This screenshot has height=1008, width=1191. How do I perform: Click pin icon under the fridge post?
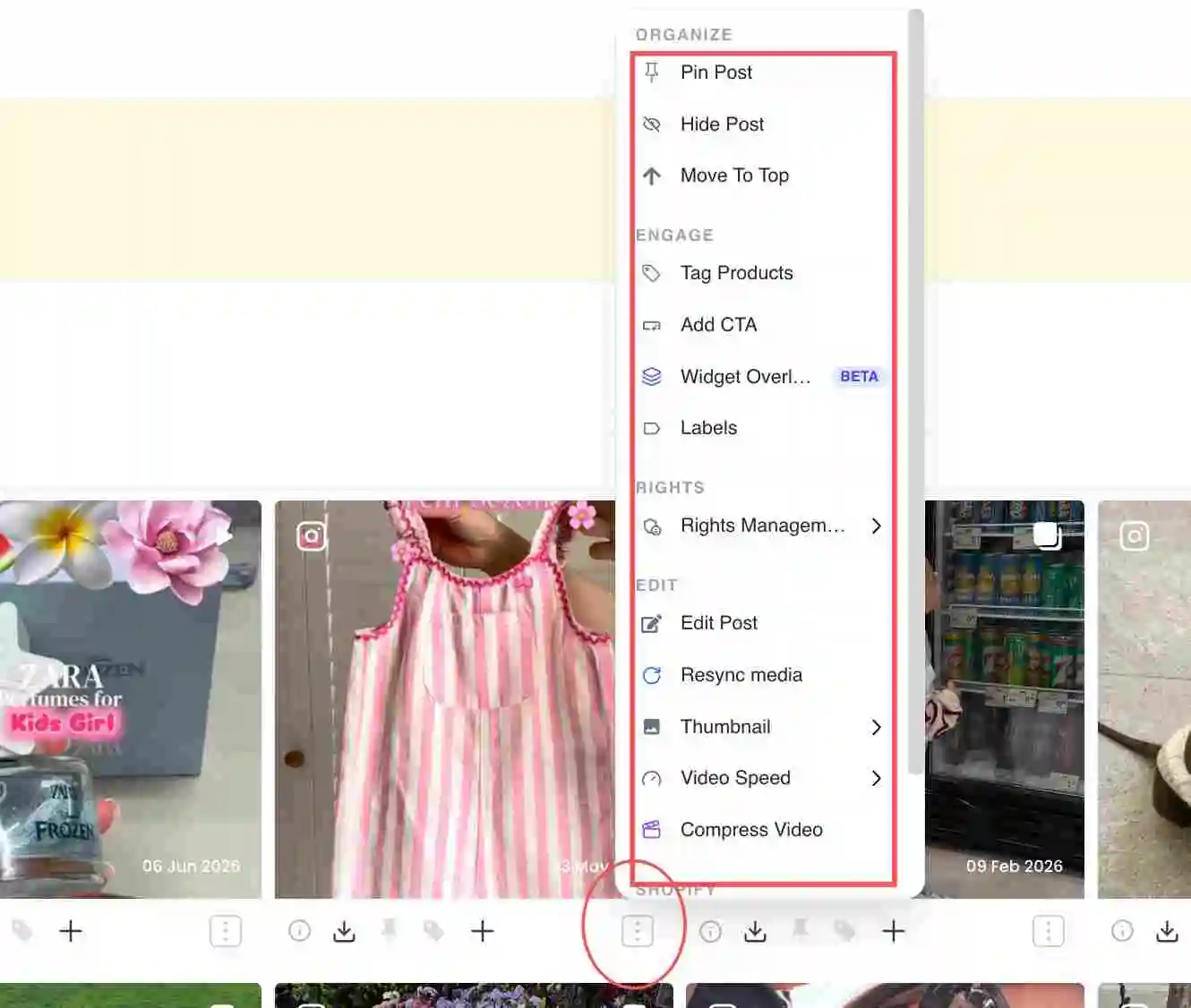(800, 930)
